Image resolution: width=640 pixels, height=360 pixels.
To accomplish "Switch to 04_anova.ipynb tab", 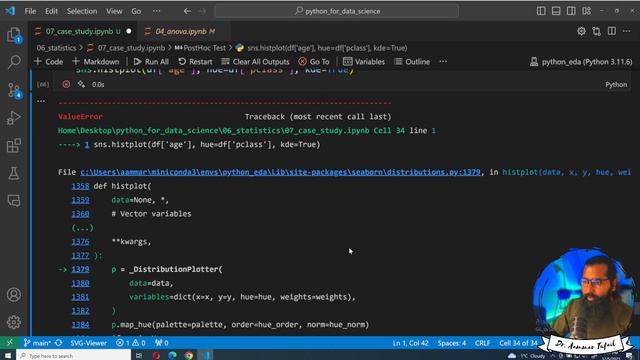I will pyautogui.click(x=184, y=31).
